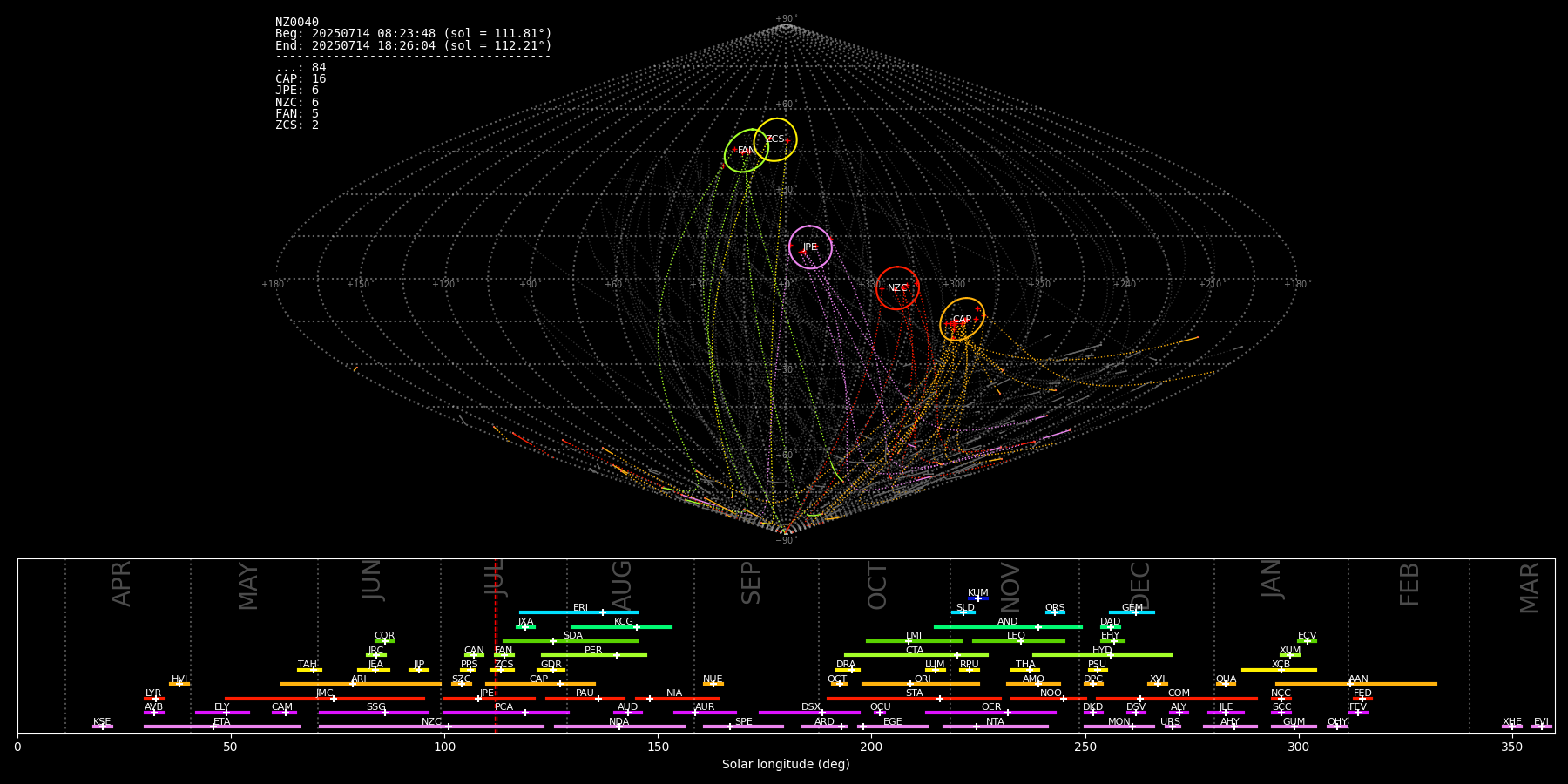Select the 'NZC: 6' count entry
Viewport: 1568px width, 784px height.
tap(297, 102)
